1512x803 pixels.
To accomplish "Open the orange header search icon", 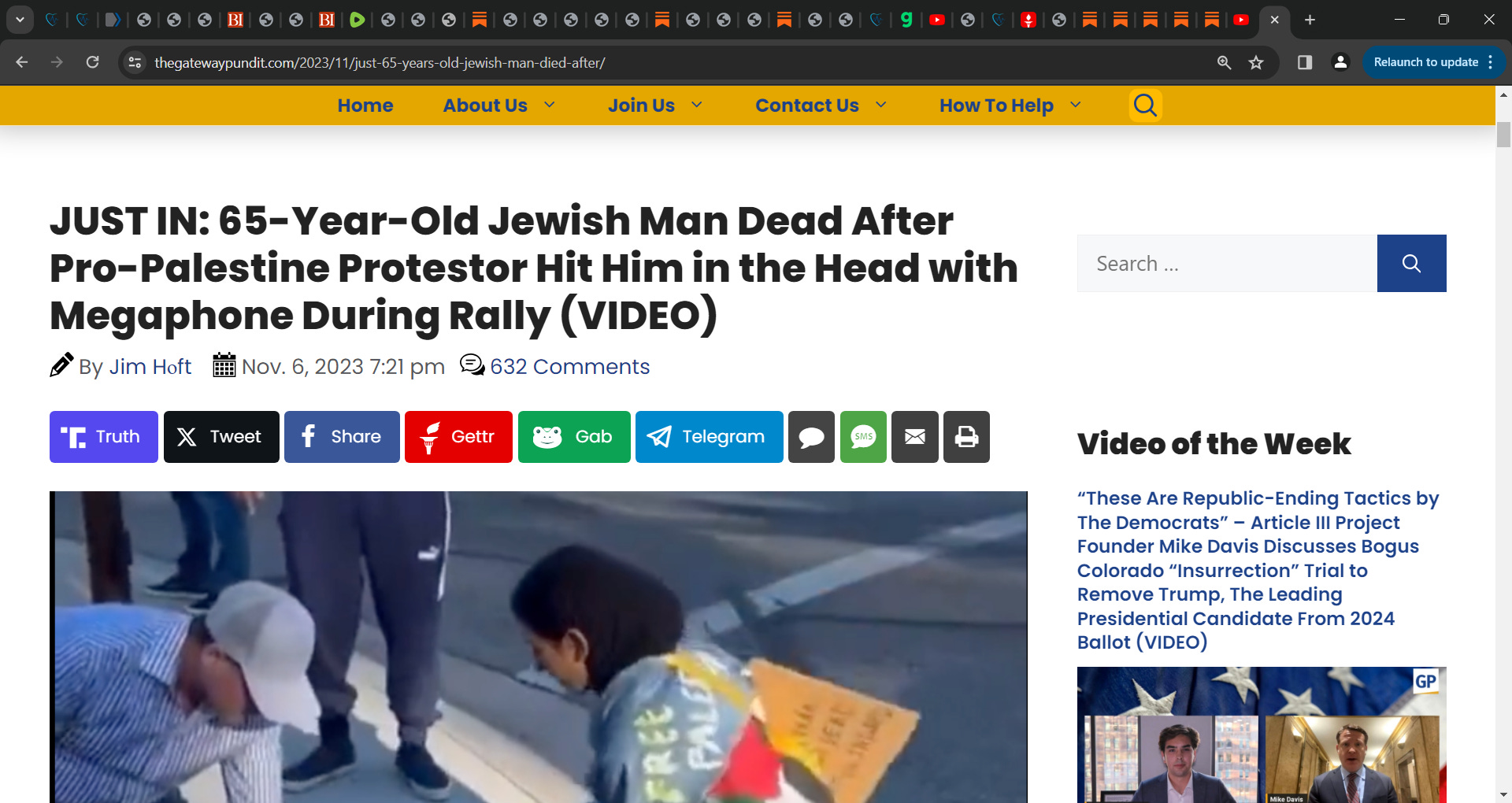I will (1146, 105).
